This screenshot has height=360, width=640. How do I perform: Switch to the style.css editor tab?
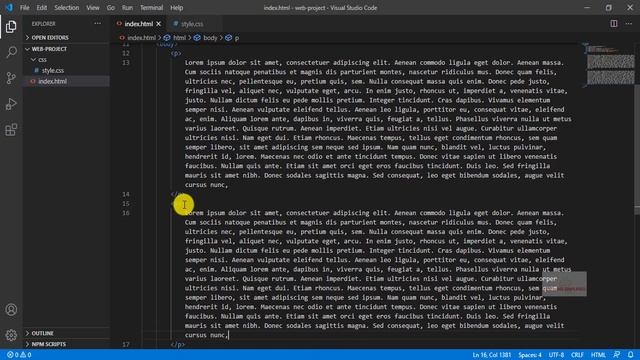pos(192,24)
